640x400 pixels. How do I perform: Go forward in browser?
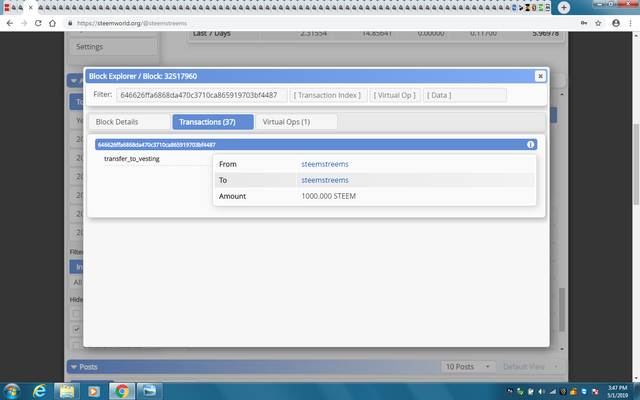(x=24, y=23)
